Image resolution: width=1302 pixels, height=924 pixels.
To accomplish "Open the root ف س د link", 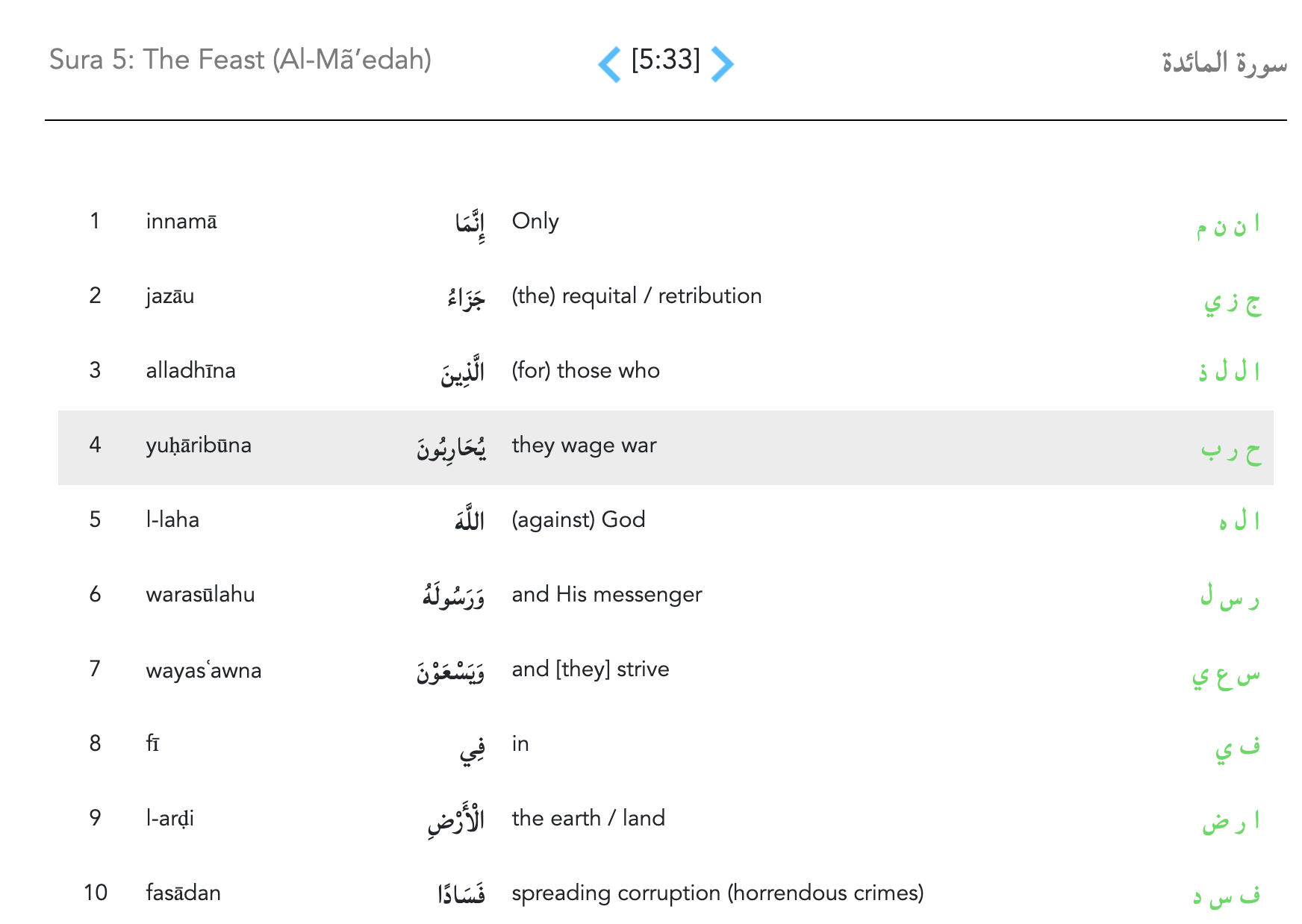I will (1226, 895).
